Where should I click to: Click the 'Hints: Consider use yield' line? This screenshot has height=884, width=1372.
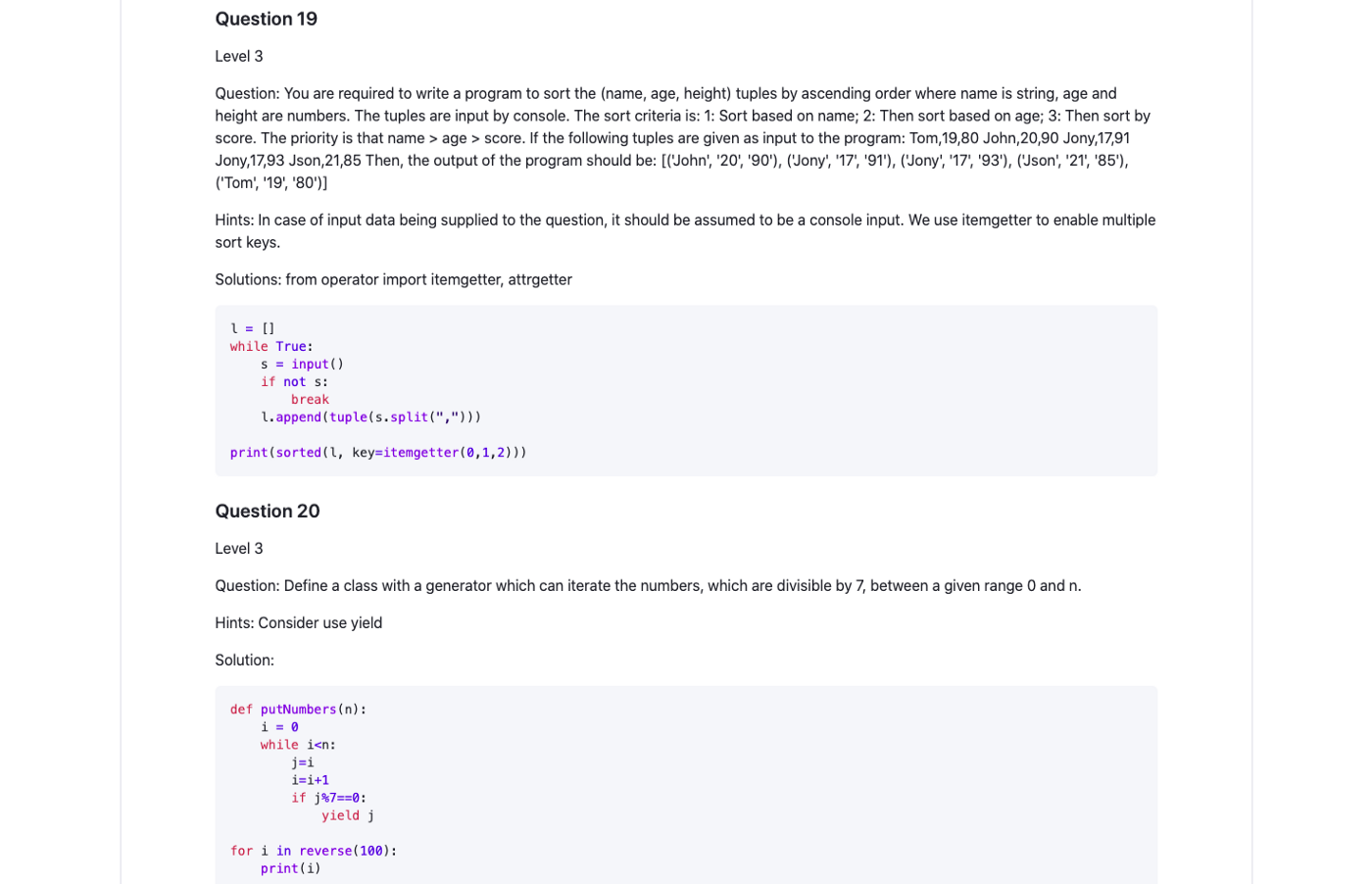pyautogui.click(x=298, y=622)
